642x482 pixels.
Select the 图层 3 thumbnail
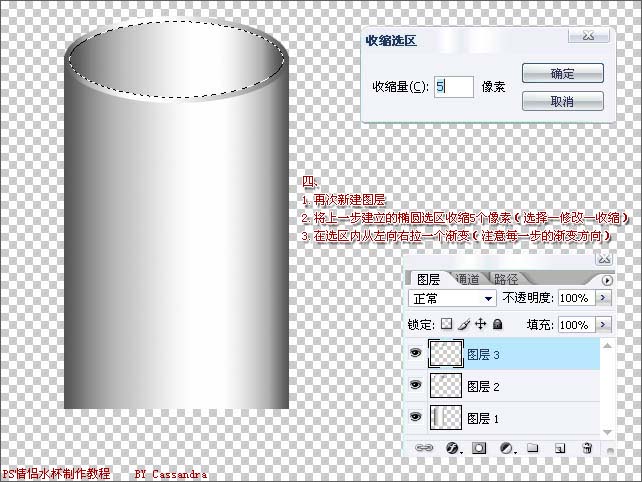[446, 353]
